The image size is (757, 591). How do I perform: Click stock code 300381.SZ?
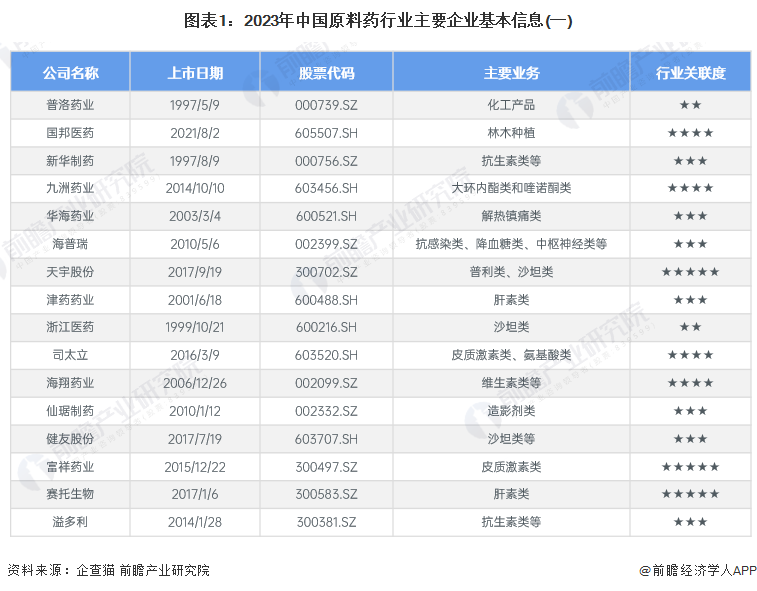click(326, 522)
